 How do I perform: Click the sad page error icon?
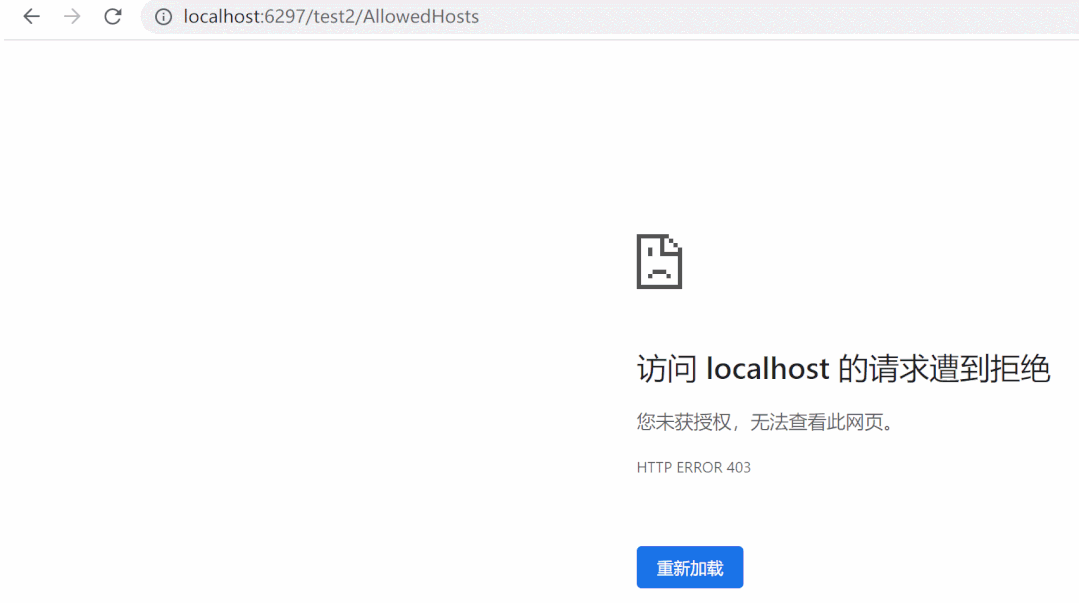pos(659,262)
